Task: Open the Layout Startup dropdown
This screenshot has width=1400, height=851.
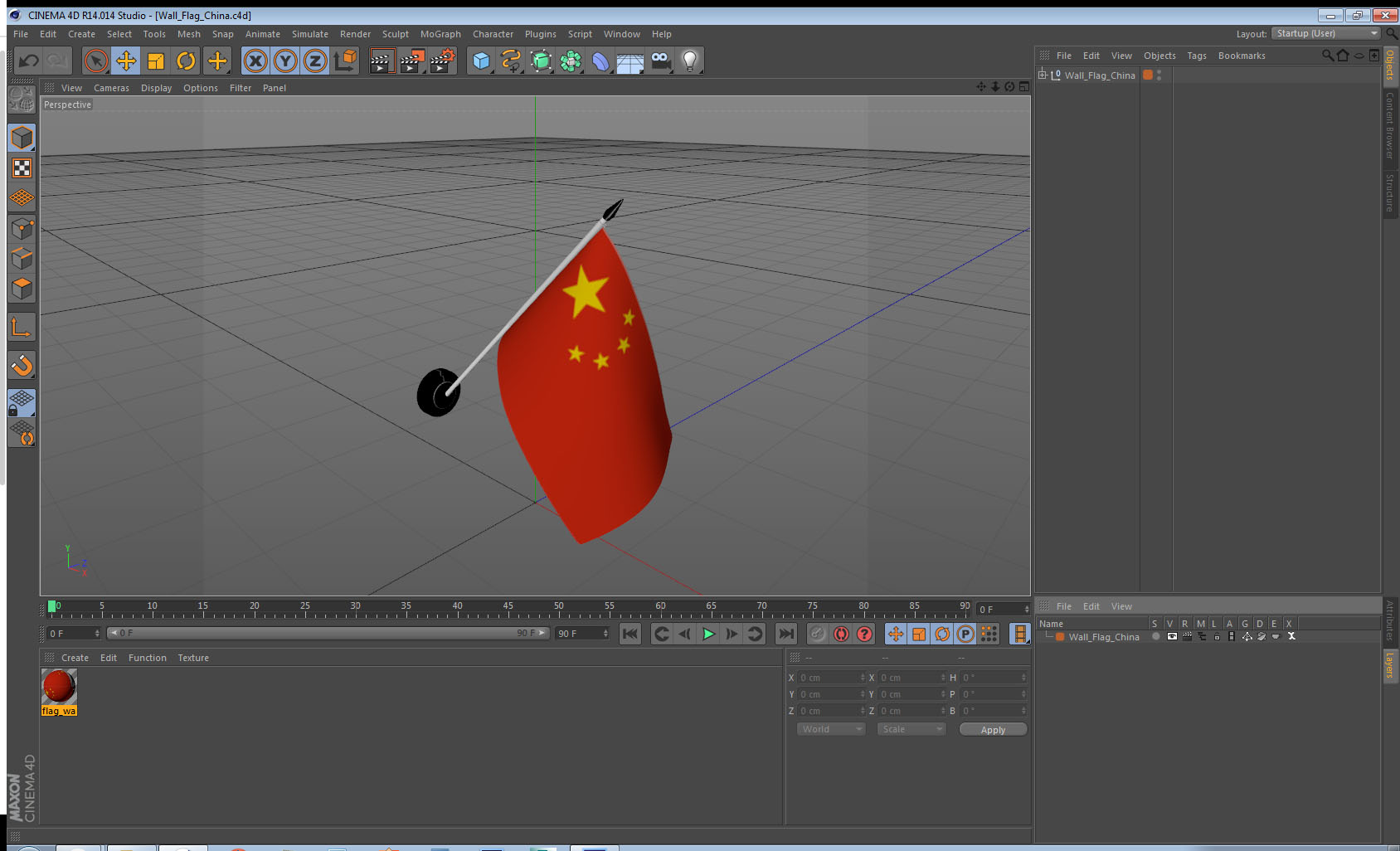Action: click(1325, 33)
